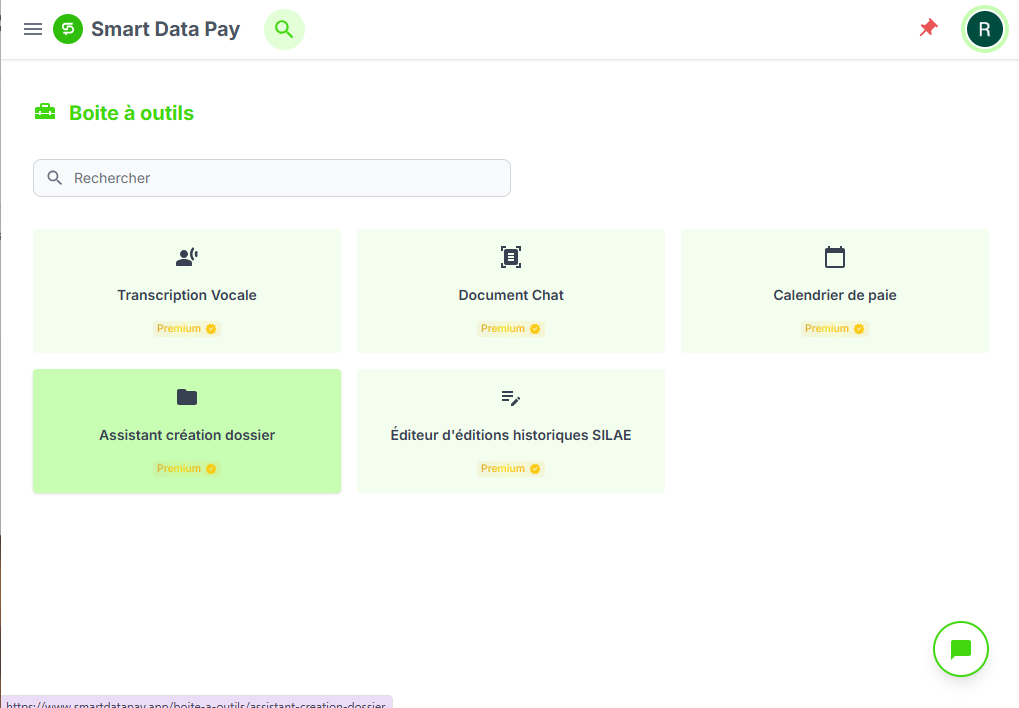This screenshot has height=708, width=1019.
Task: Open the user profile avatar R
Action: (984, 29)
